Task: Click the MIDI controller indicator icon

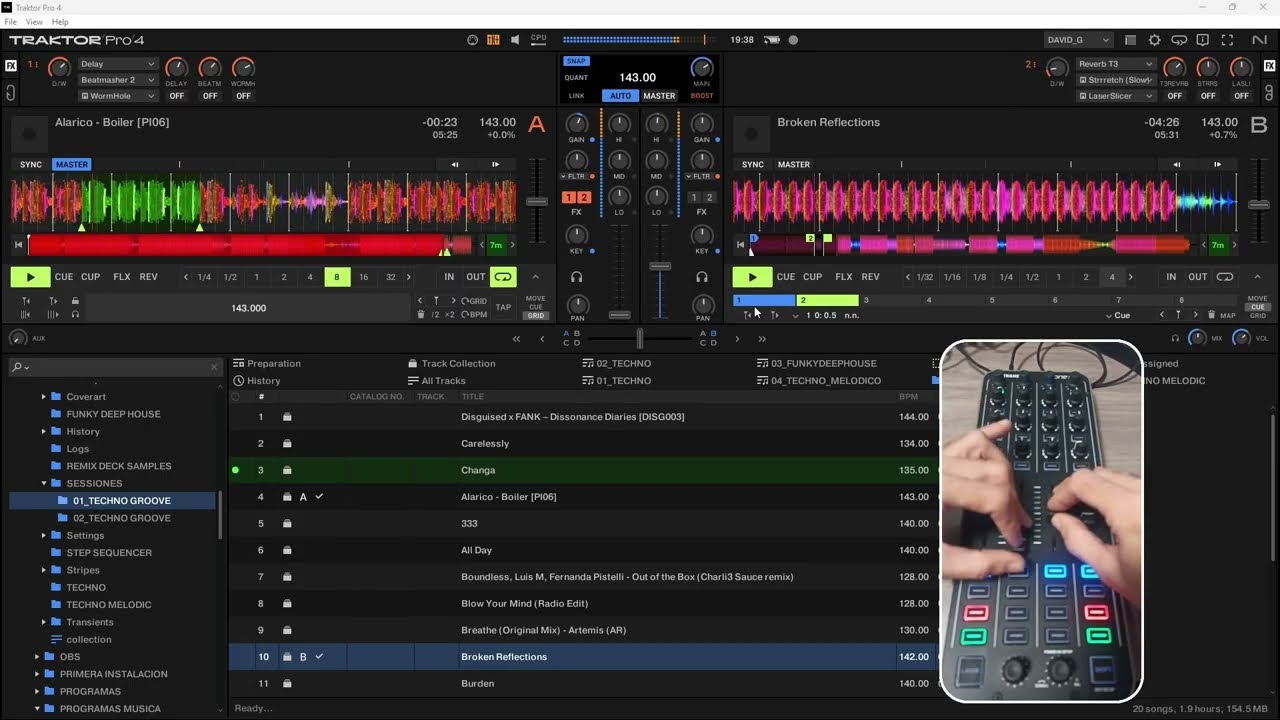Action: [472, 40]
